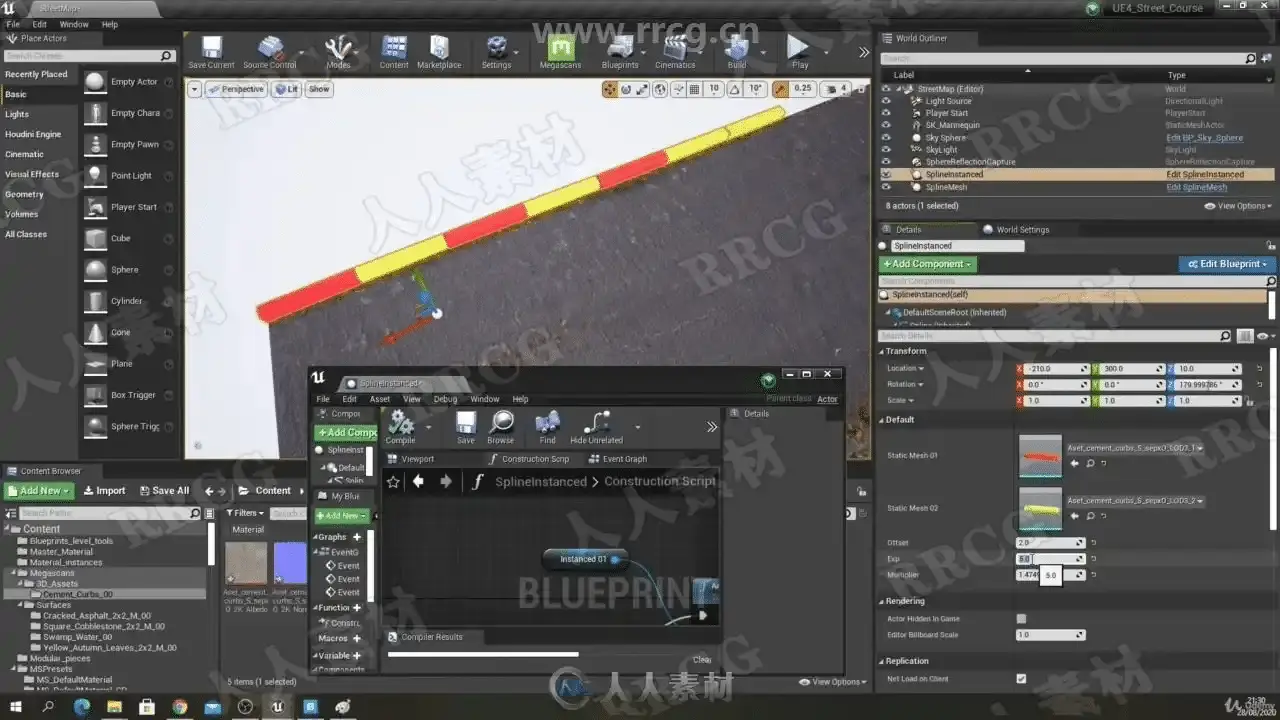Viewport: 1280px width, 720px height.
Task: Reset the Offset value to default
Action: coord(1093,543)
